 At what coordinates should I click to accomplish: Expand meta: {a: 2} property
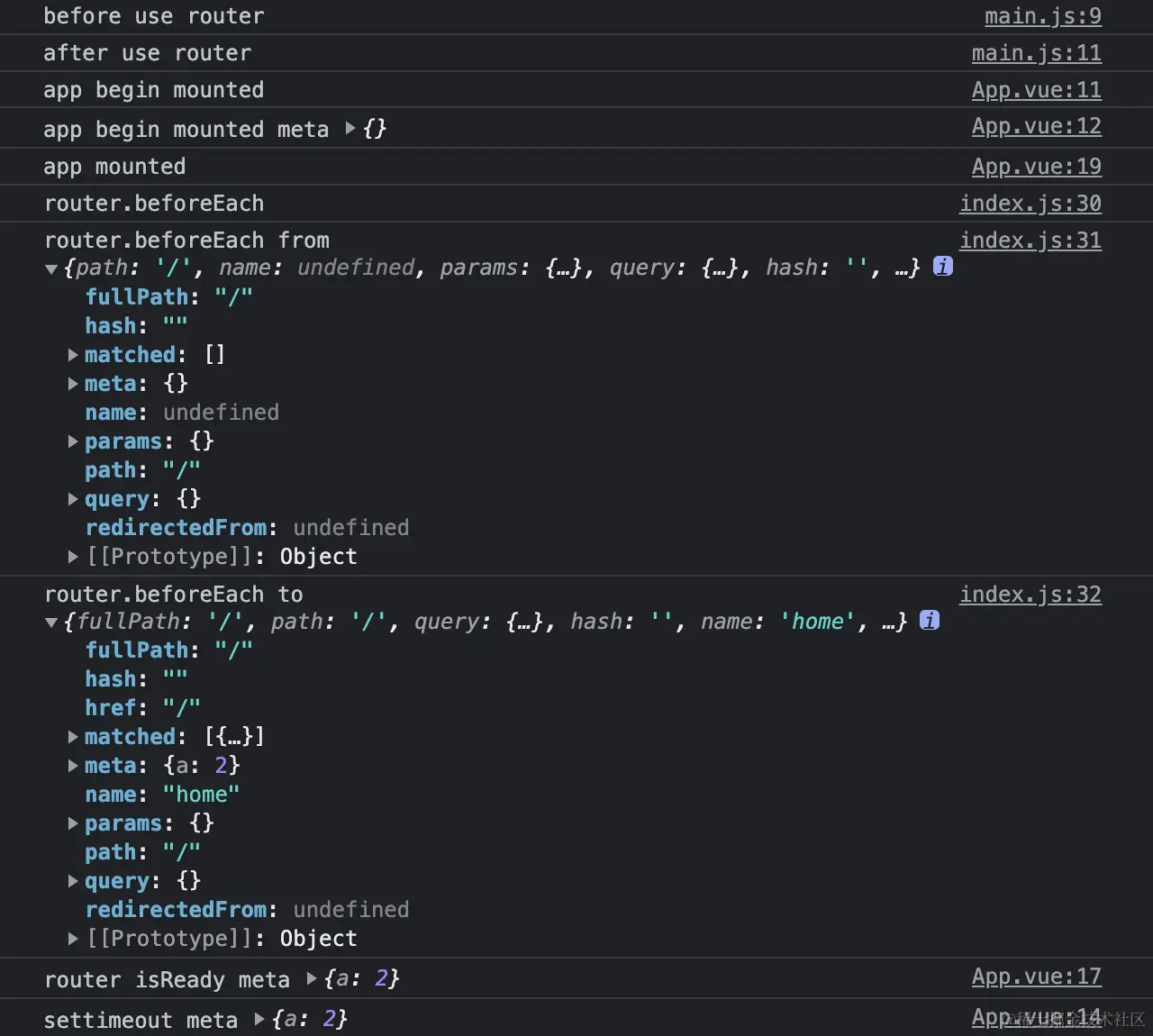pyautogui.click(x=73, y=766)
